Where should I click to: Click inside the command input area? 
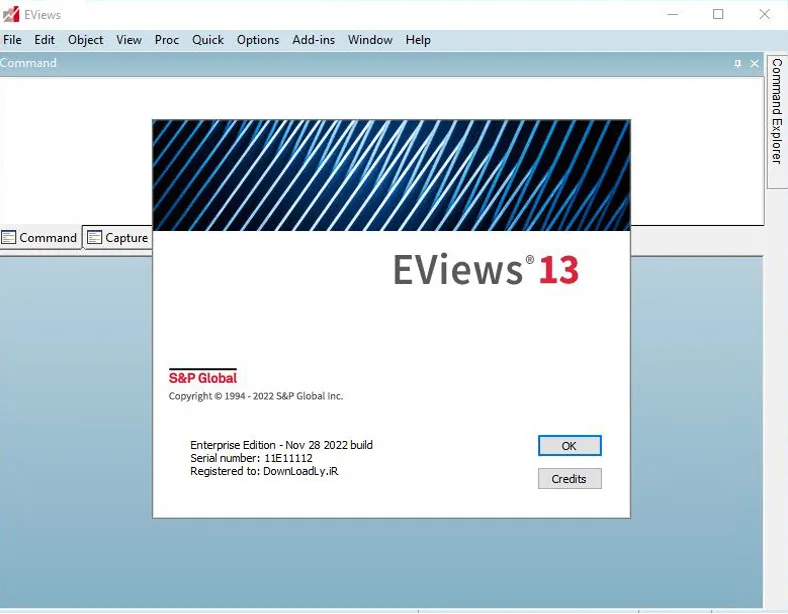pos(75,151)
